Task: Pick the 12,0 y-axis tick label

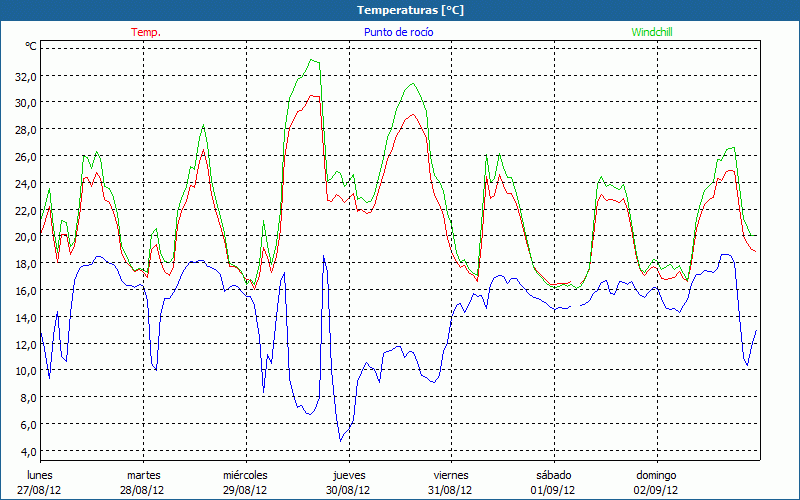Action: [25, 344]
